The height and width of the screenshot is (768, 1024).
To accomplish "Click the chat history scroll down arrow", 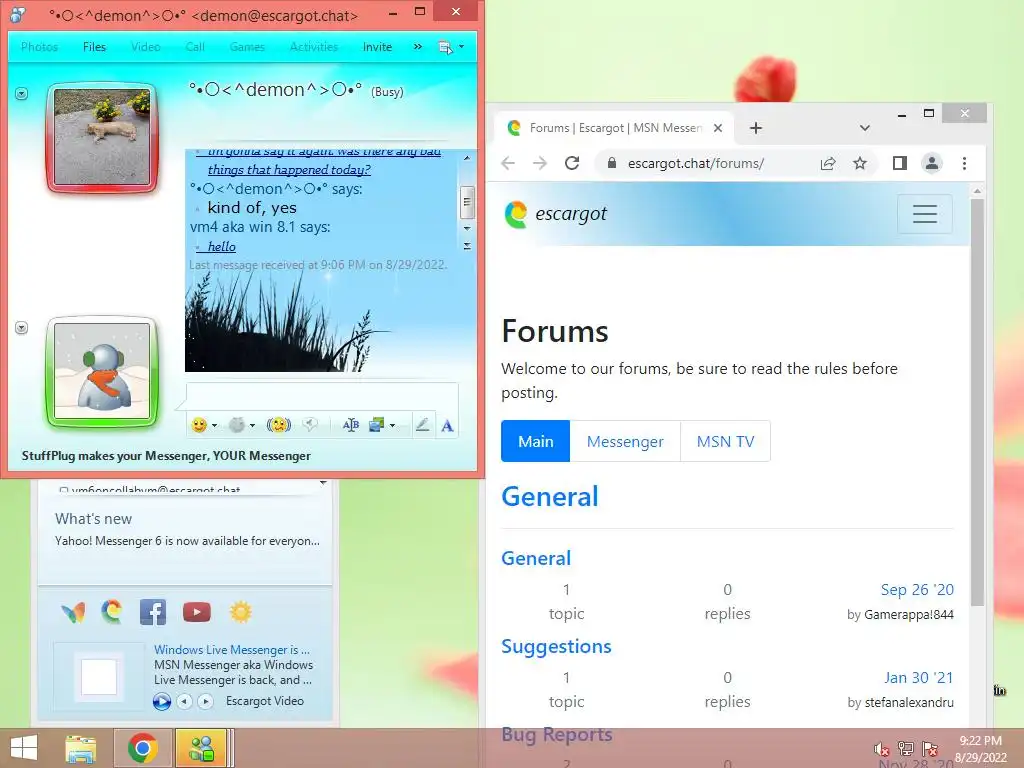I will coord(467,228).
